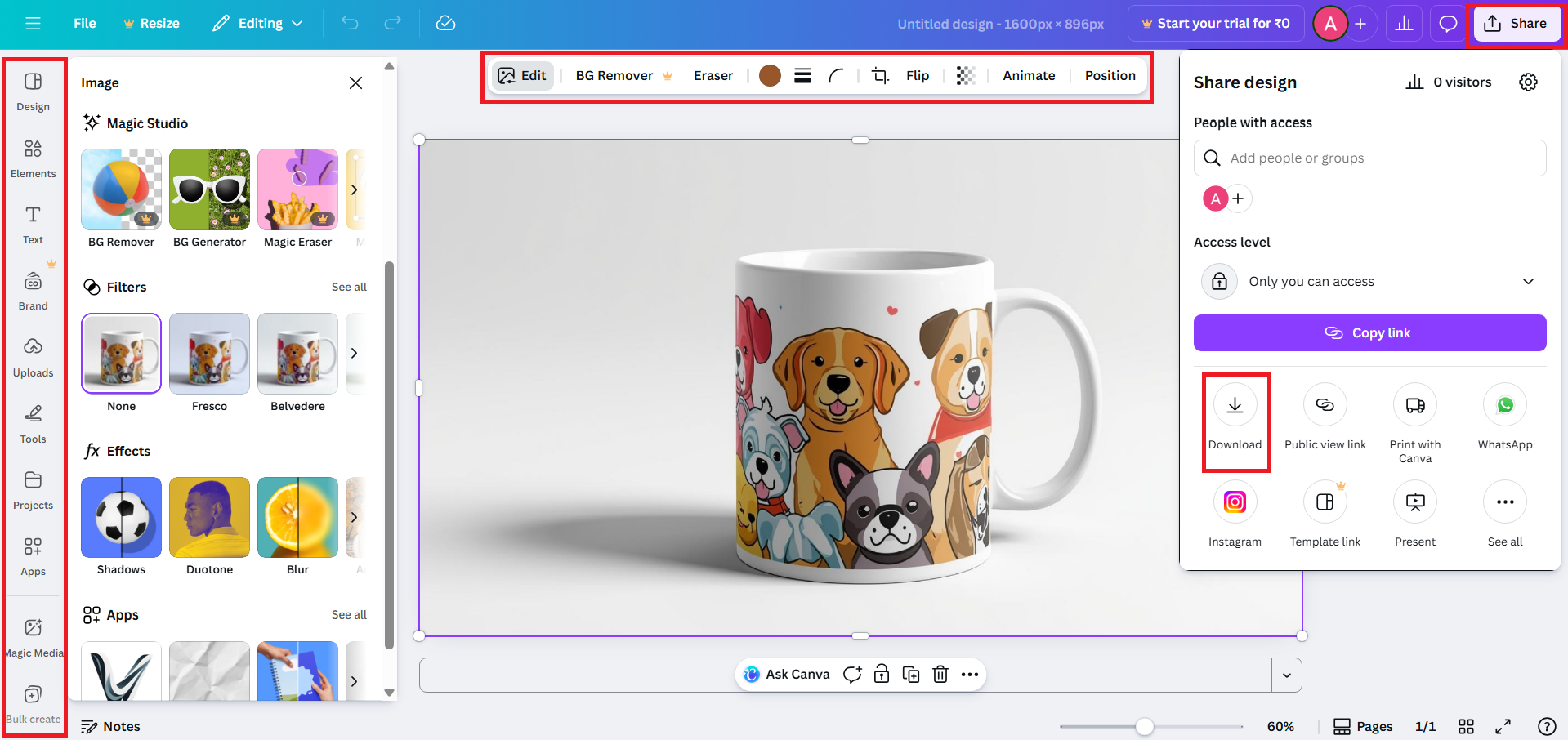Viewport: 1568px width, 740px height.
Task: Delete the mug image using the trash icon
Action: tap(940, 674)
